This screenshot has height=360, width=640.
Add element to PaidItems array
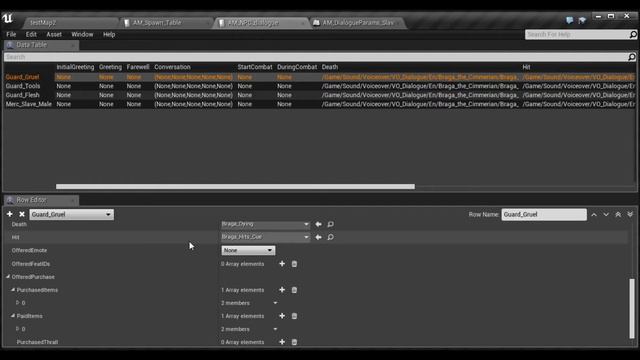tap(282, 316)
